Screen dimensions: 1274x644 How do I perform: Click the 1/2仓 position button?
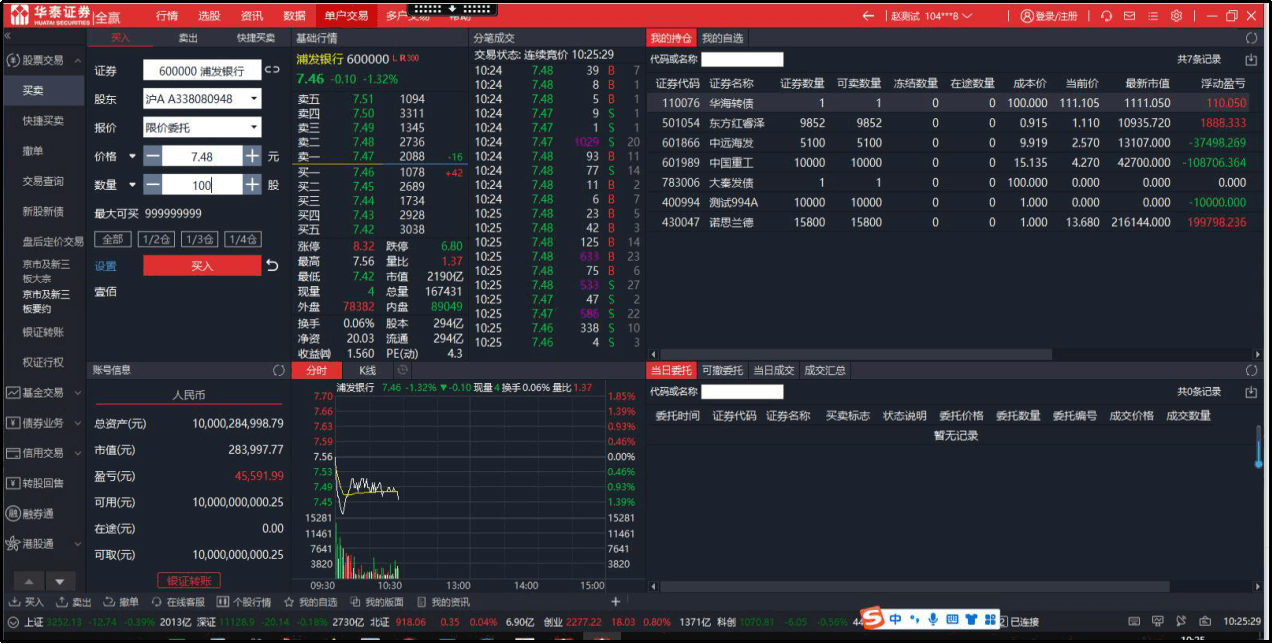click(x=156, y=239)
